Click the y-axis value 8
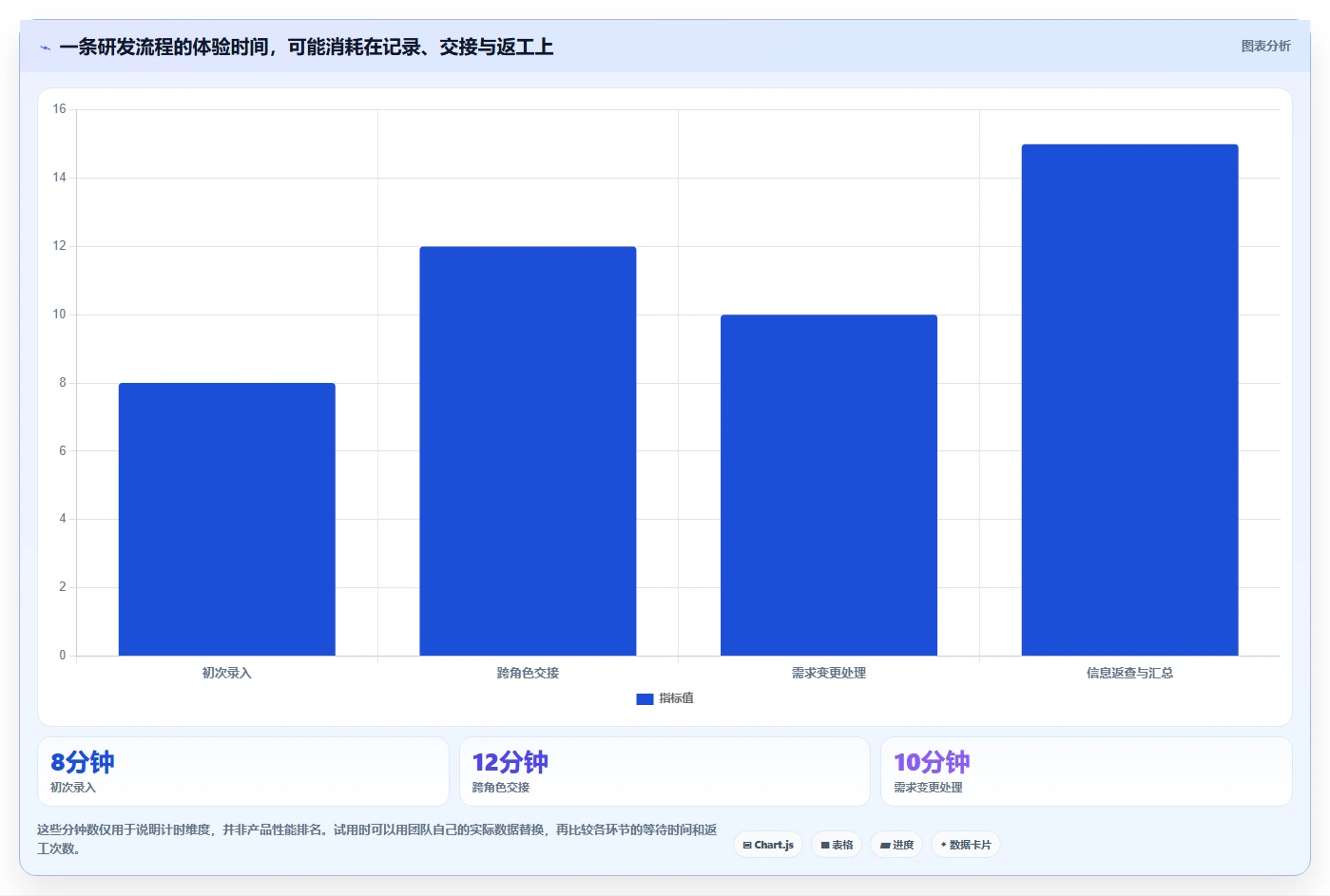 (x=63, y=383)
